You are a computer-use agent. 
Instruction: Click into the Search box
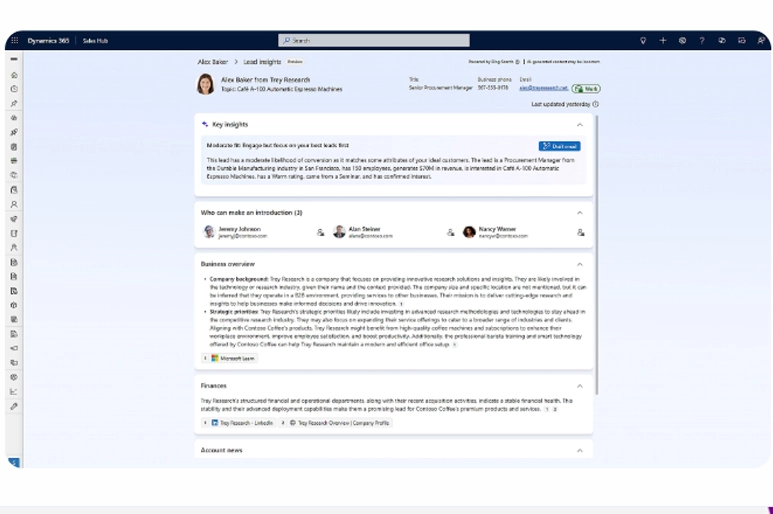374,40
